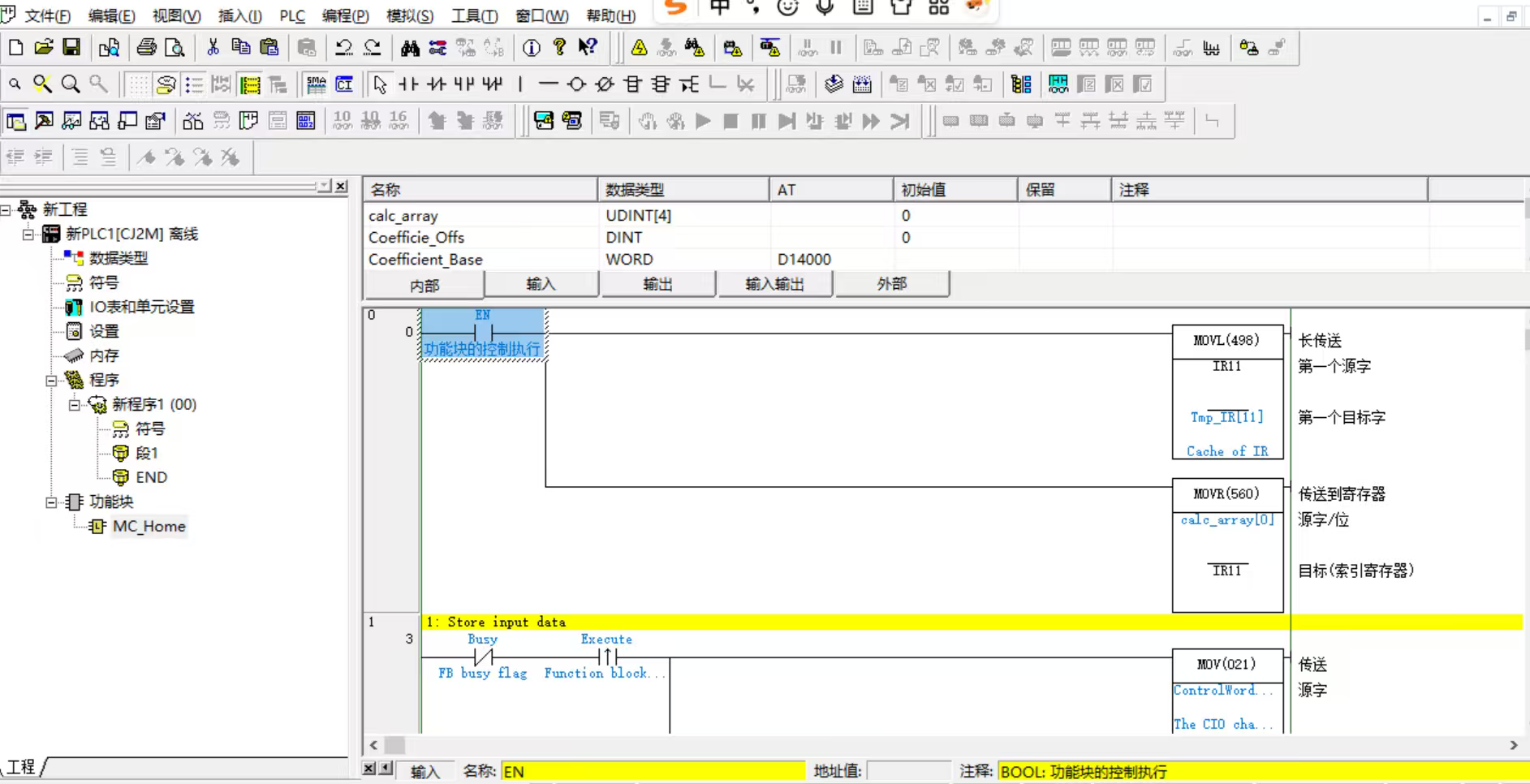The width and height of the screenshot is (1530, 784).
Task: Collapse the 新工程 project tree node
Action: point(6,210)
